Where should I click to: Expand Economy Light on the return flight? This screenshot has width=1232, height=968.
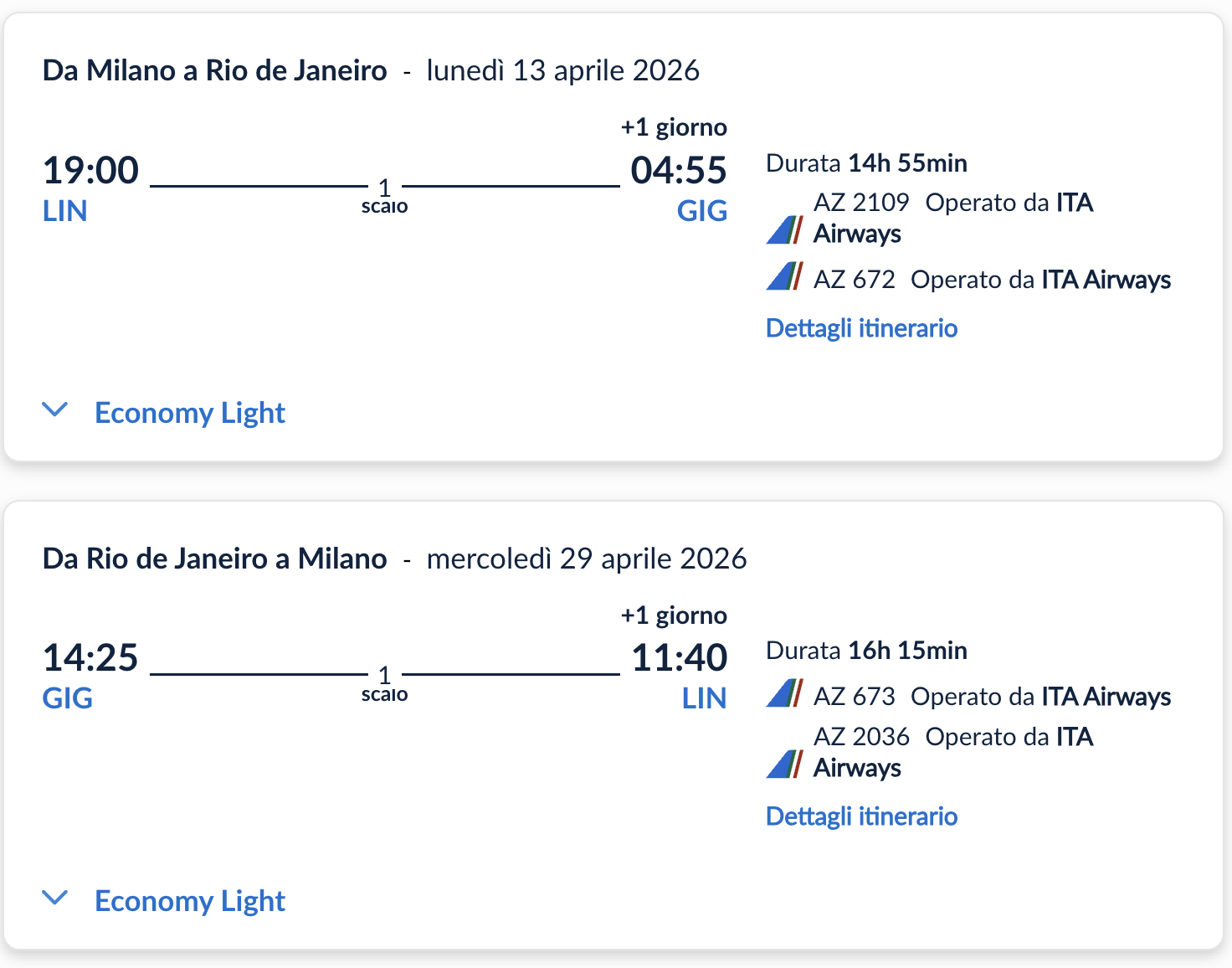point(190,900)
